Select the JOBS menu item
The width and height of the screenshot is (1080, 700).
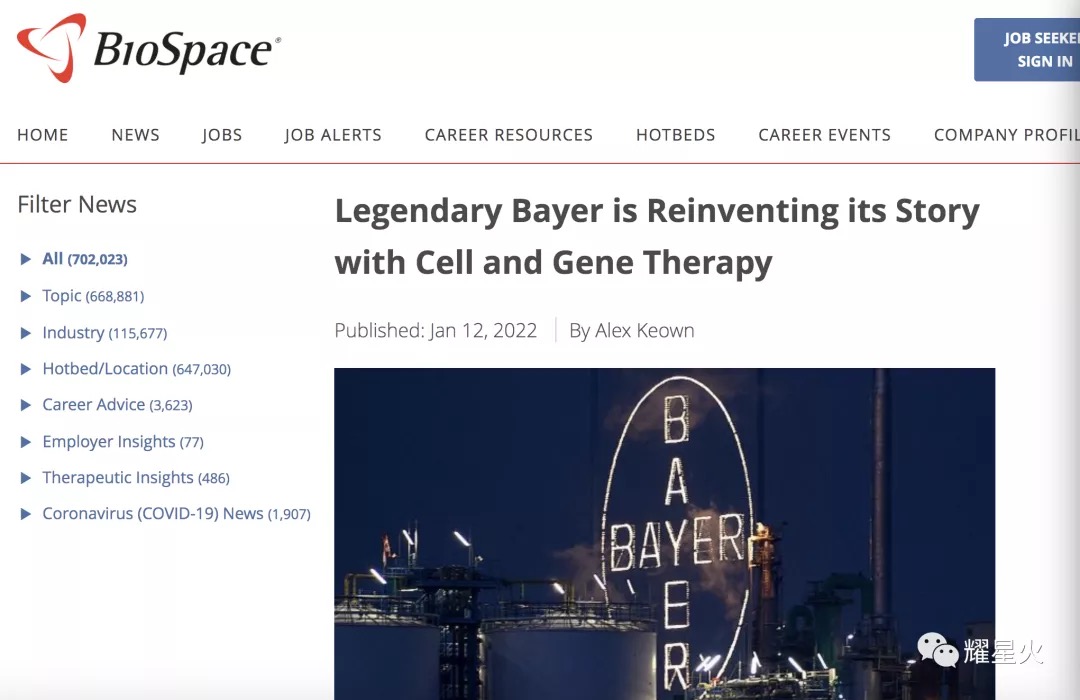(x=222, y=135)
